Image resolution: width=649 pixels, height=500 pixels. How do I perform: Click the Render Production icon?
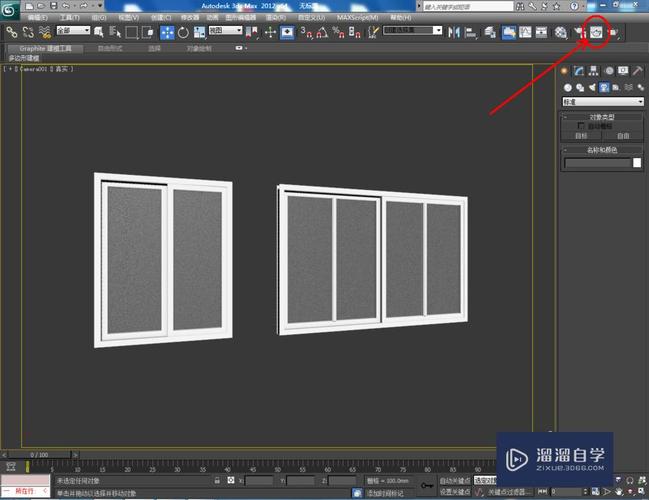[613, 32]
